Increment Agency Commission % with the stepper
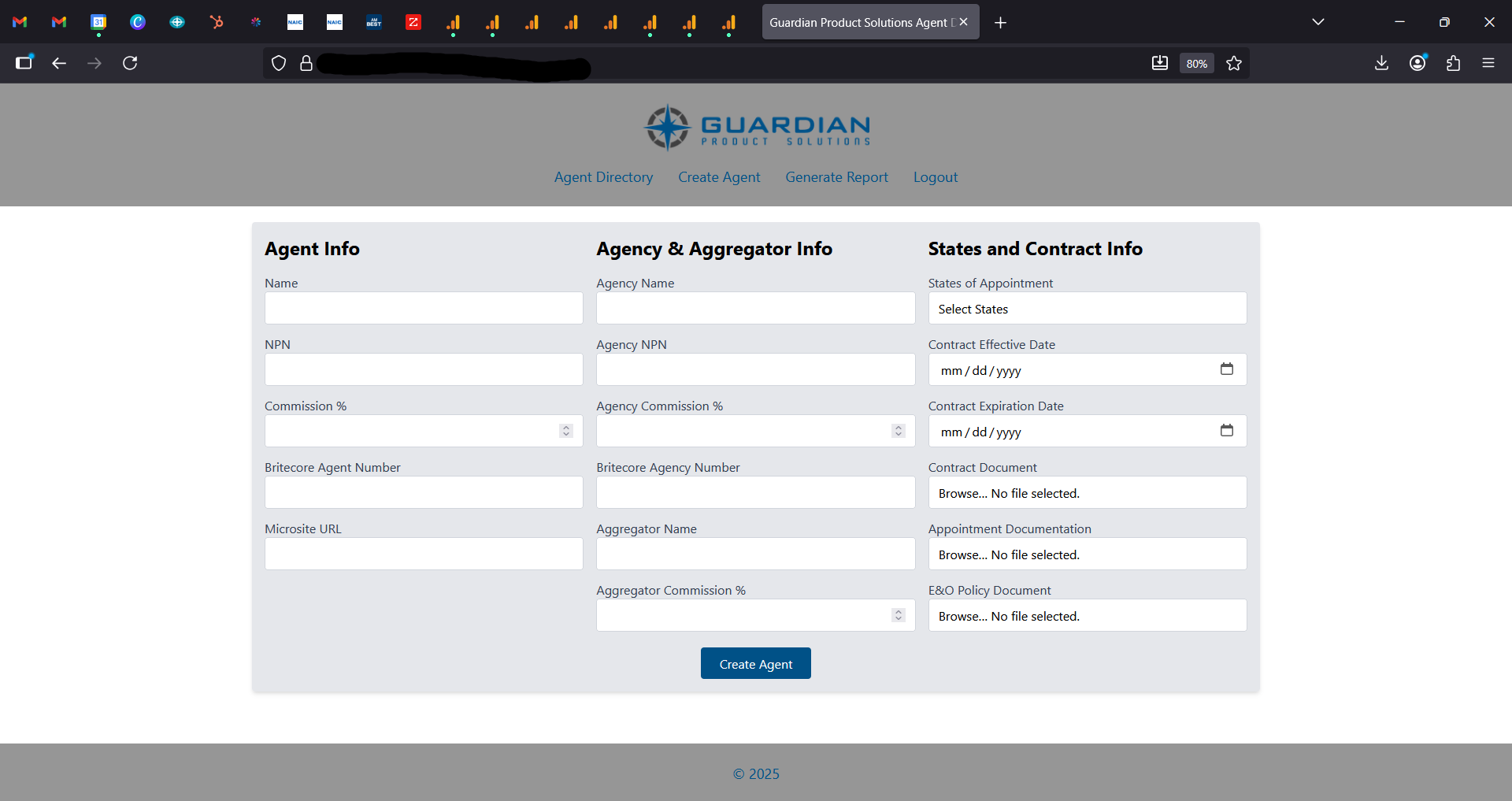The height and width of the screenshot is (801, 1512). pos(897,427)
